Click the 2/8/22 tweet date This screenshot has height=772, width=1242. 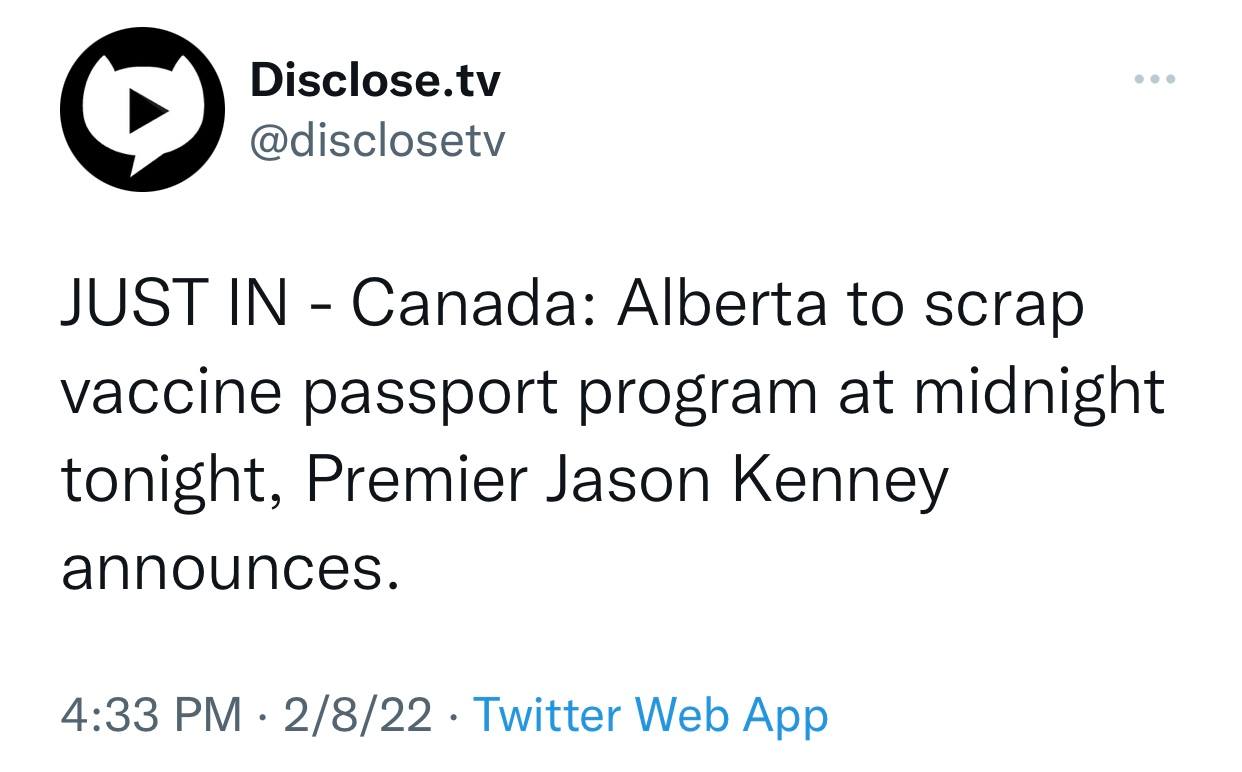pos(358,715)
